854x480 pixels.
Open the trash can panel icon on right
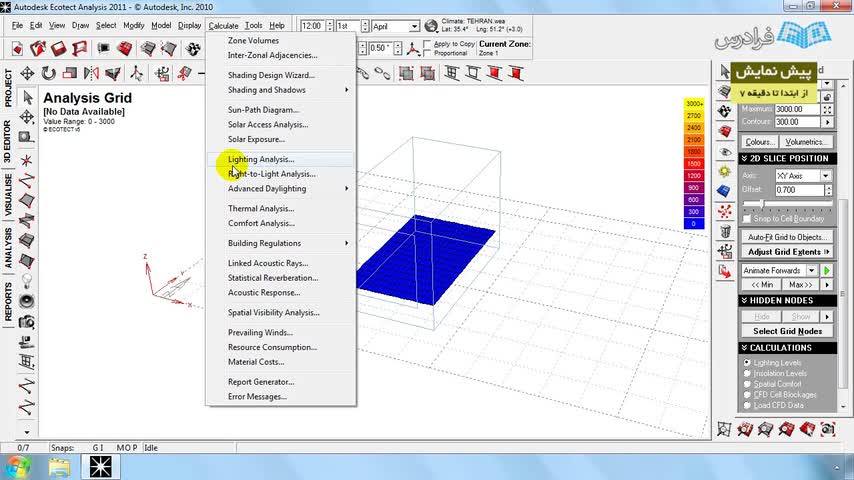pos(724,232)
